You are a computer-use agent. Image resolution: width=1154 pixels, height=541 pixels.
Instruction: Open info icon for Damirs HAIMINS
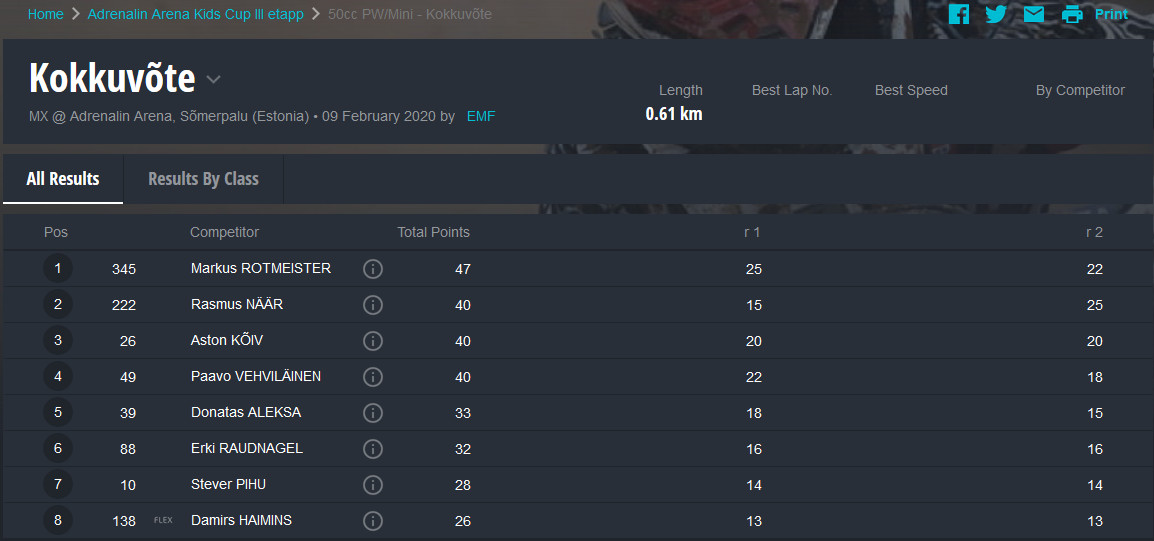[x=373, y=521]
